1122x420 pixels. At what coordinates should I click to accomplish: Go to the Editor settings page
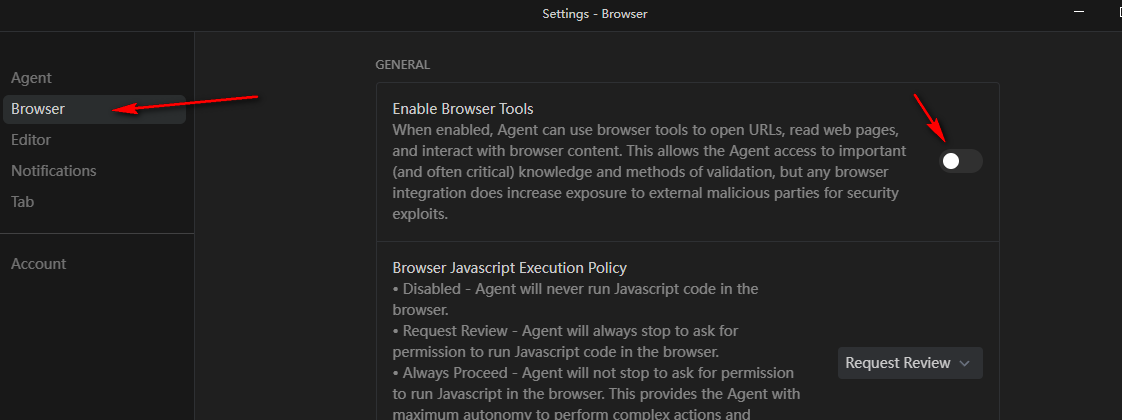click(x=31, y=140)
